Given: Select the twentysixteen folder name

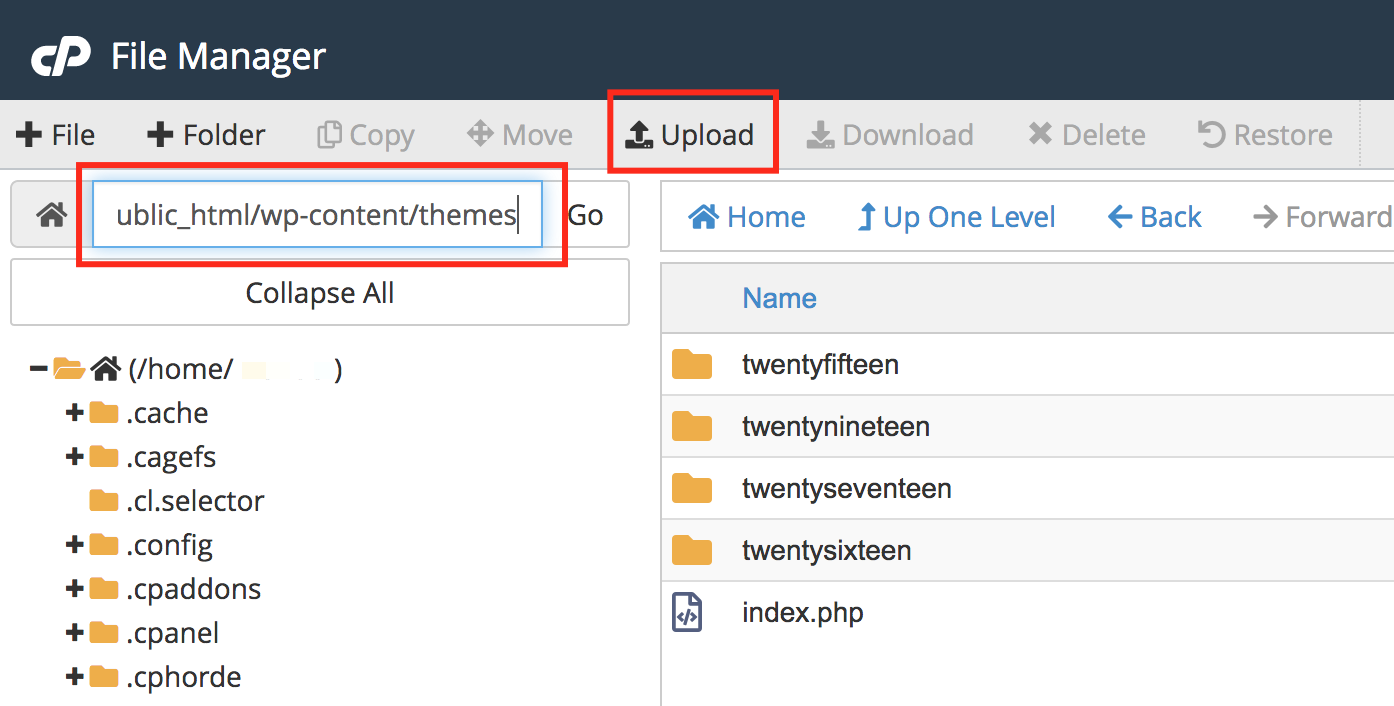Looking at the screenshot, I should tap(826, 551).
